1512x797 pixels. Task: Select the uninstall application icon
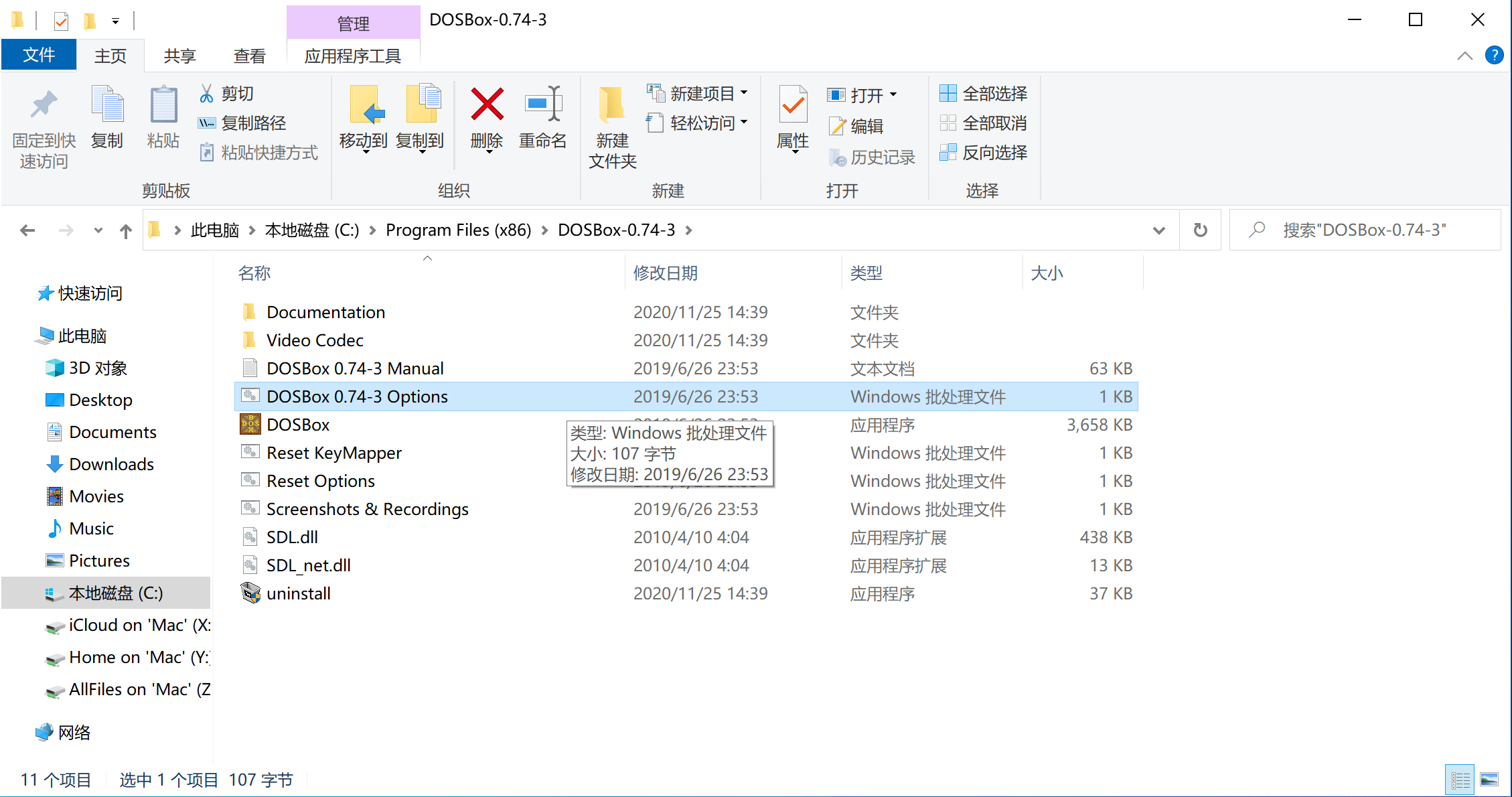pyautogui.click(x=250, y=593)
